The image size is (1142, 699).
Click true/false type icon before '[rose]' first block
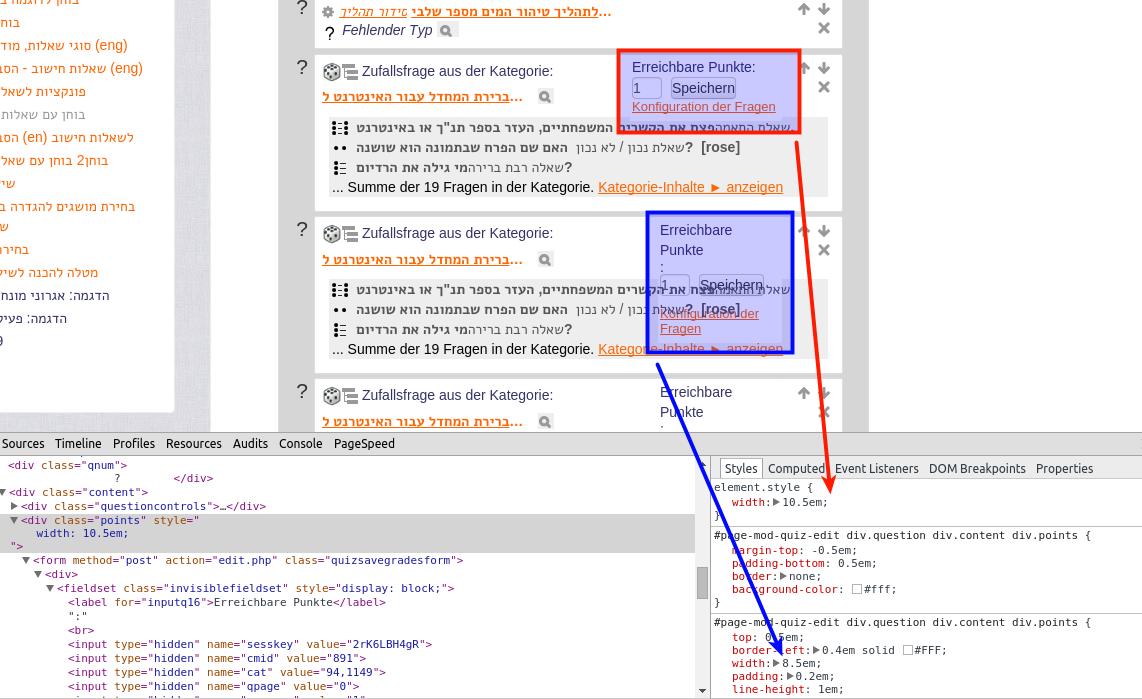tap(339, 148)
